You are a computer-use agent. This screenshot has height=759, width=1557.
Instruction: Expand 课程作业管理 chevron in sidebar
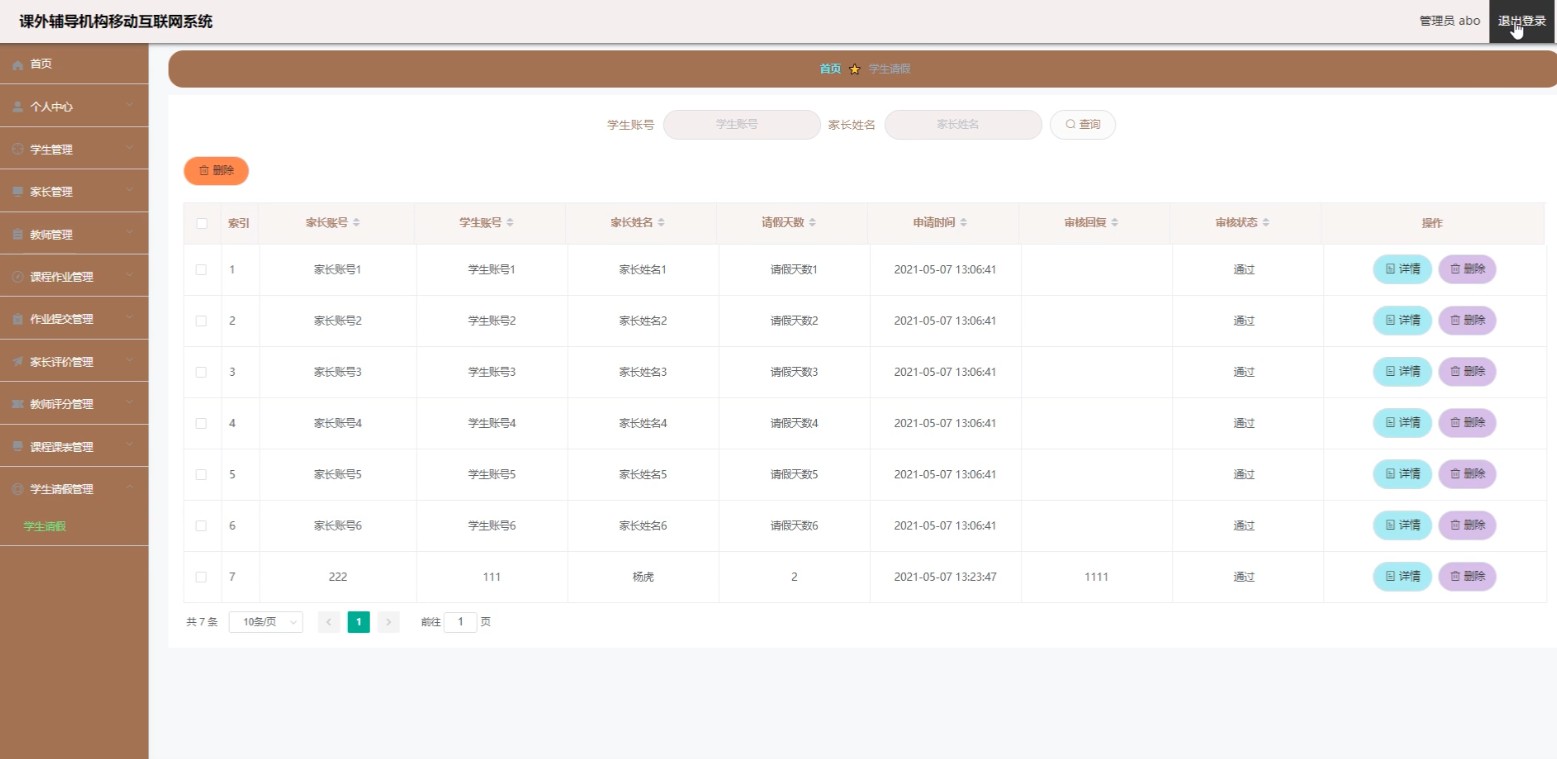[130, 277]
